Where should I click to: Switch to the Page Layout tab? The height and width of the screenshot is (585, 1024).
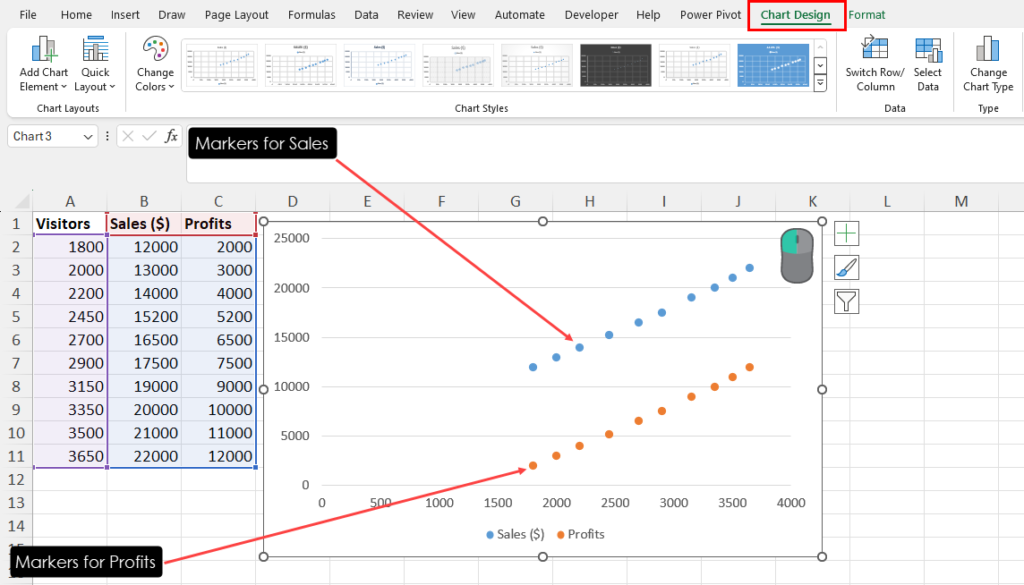click(x=236, y=14)
